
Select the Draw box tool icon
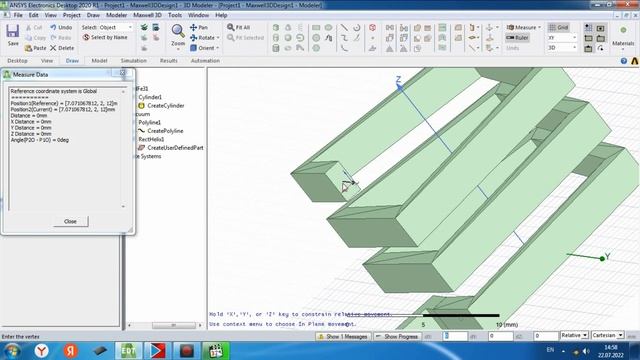pos(276,28)
